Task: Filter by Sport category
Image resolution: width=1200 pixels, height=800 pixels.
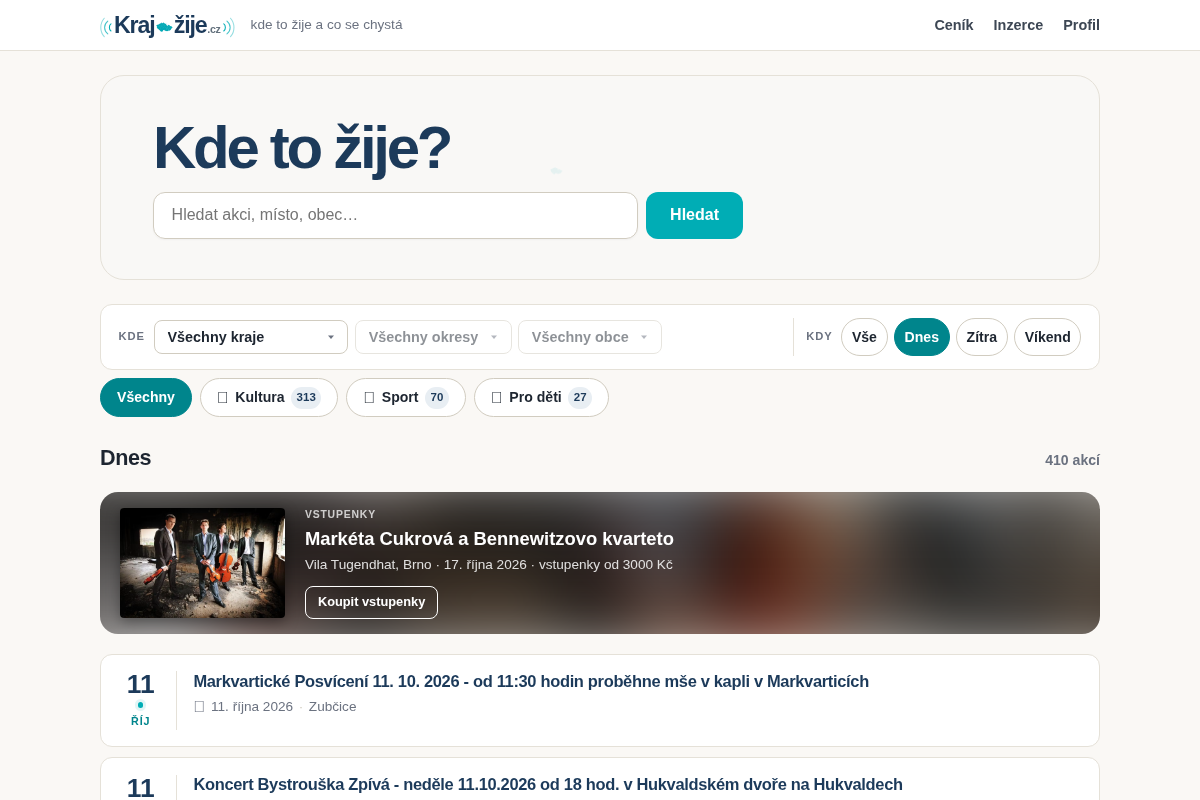Action: pos(406,397)
